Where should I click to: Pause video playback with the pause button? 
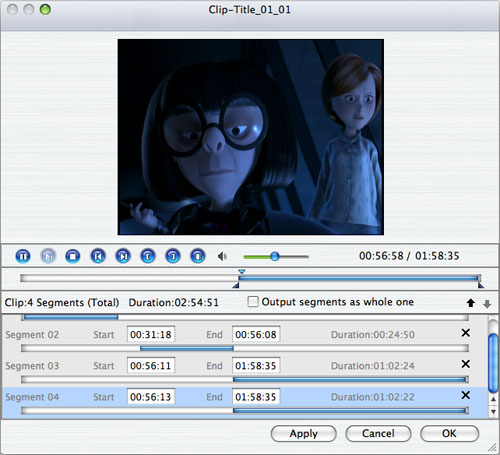[23, 256]
